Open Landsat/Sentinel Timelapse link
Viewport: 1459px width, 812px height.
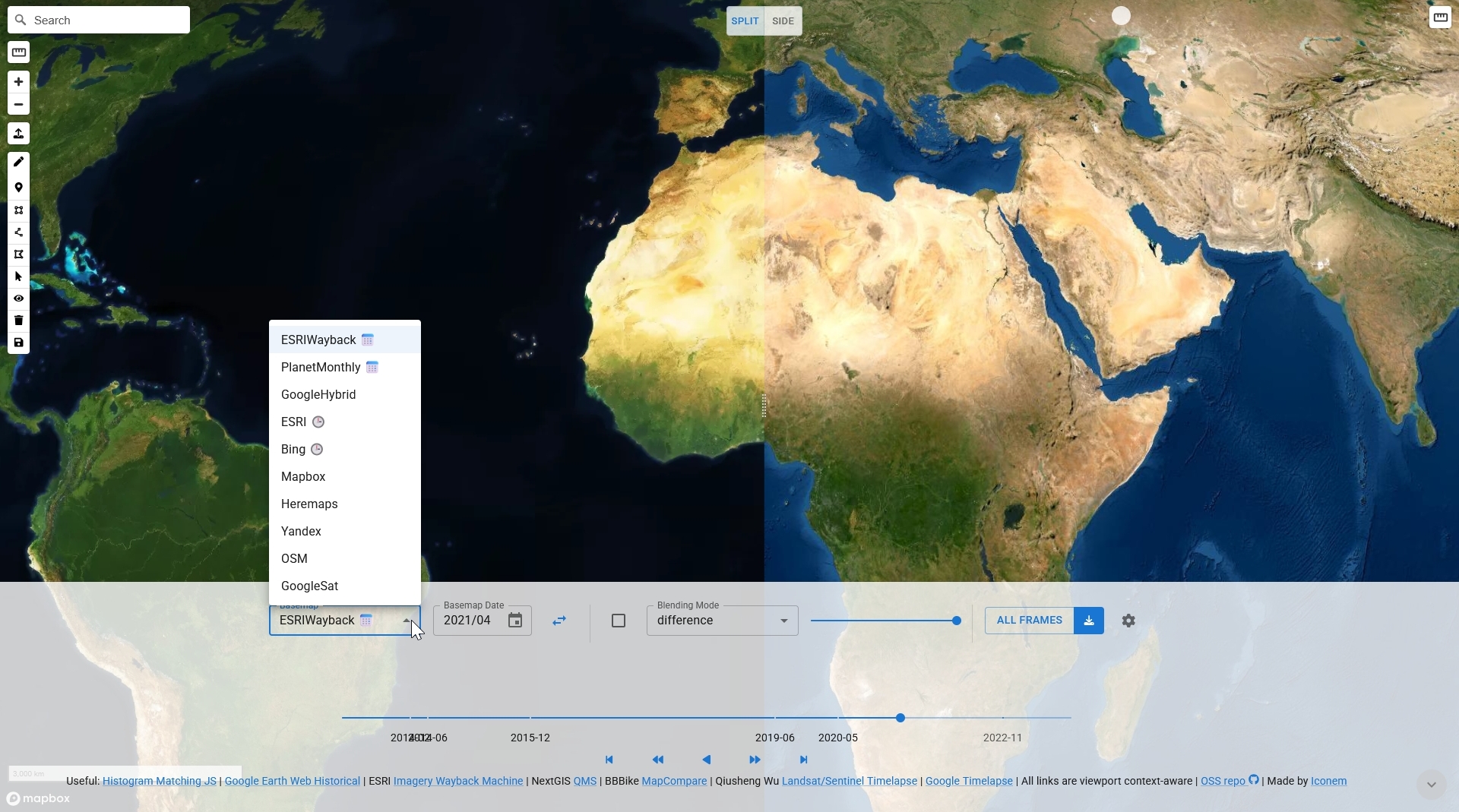[x=849, y=781]
